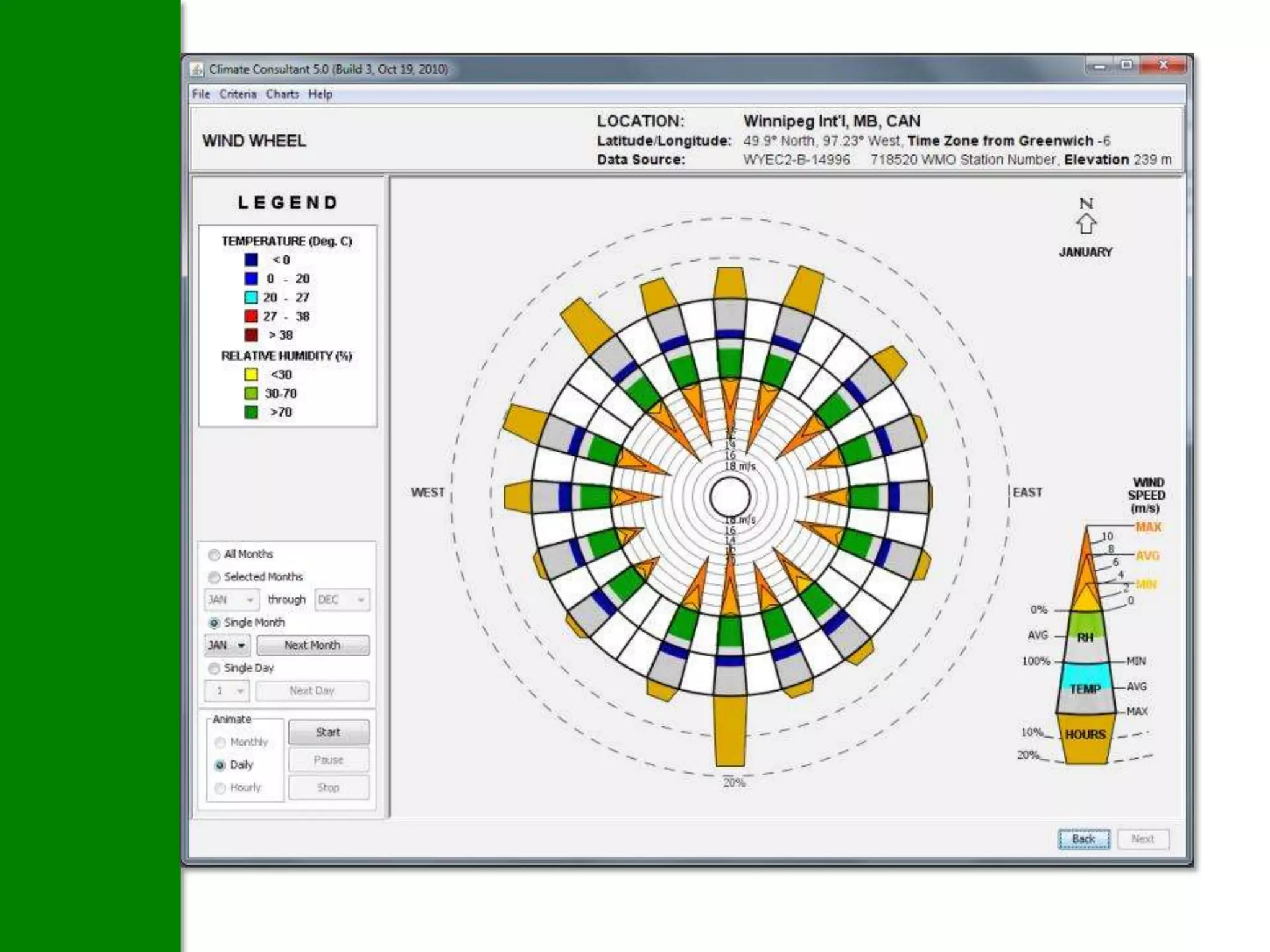Click the cyan 20-27 temperature legend square
The height and width of the screenshot is (952, 1270).
click(x=251, y=297)
